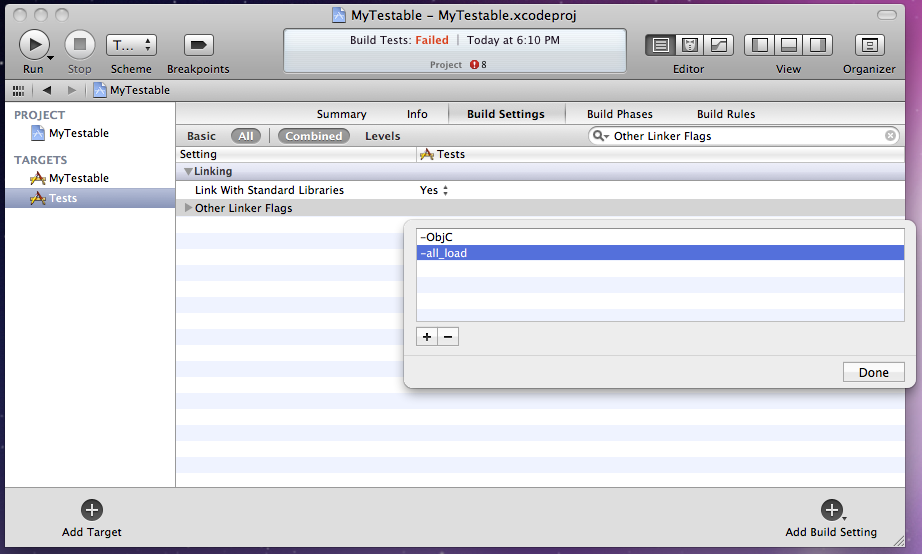This screenshot has width=922, height=554.
Task: Select the Tests target
Action: pos(90,198)
